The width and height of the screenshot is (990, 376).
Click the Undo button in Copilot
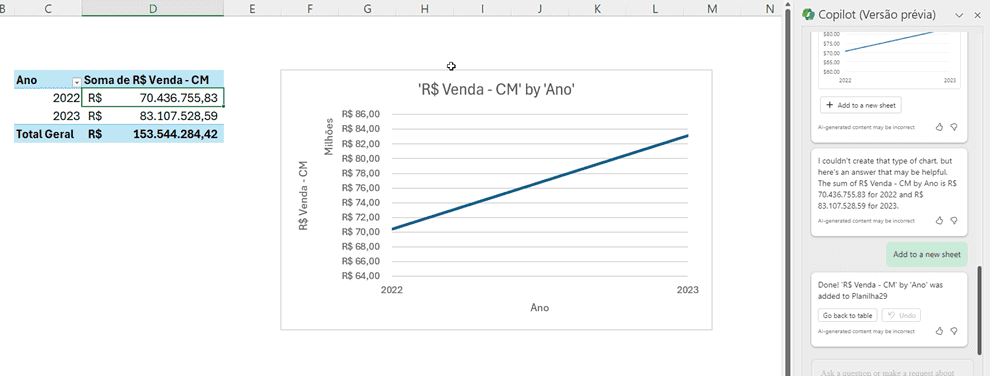(901, 315)
